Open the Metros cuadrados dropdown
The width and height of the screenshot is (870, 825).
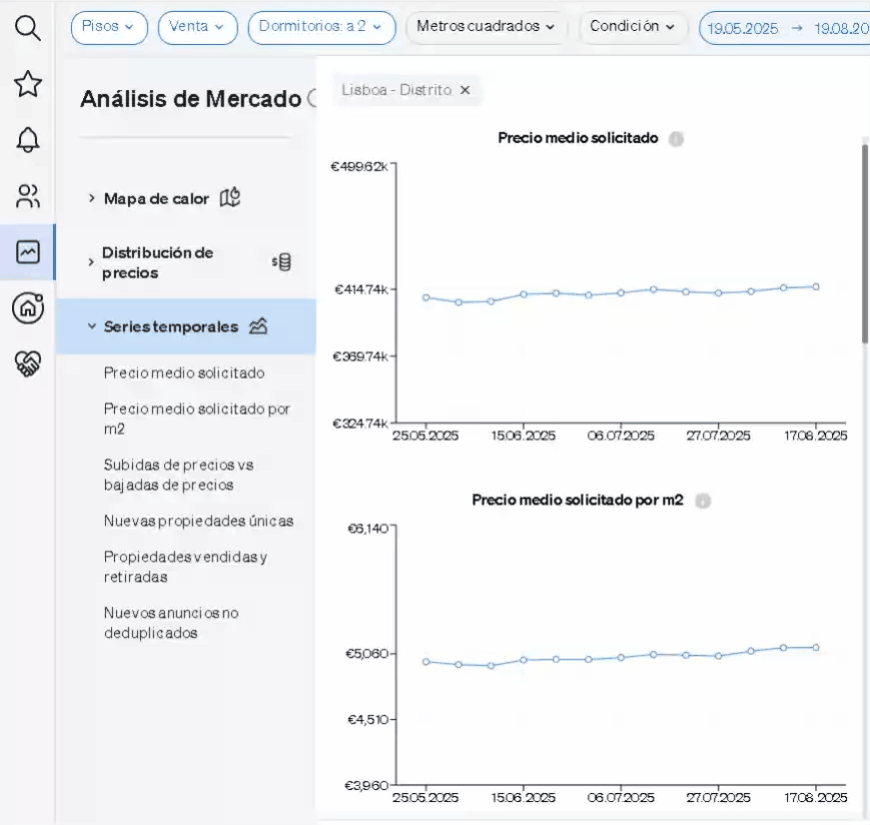click(x=486, y=28)
